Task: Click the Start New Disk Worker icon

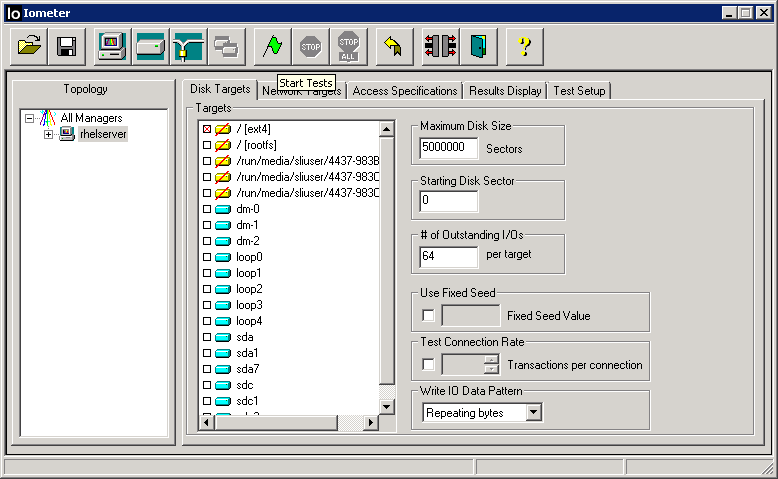Action: [150, 46]
